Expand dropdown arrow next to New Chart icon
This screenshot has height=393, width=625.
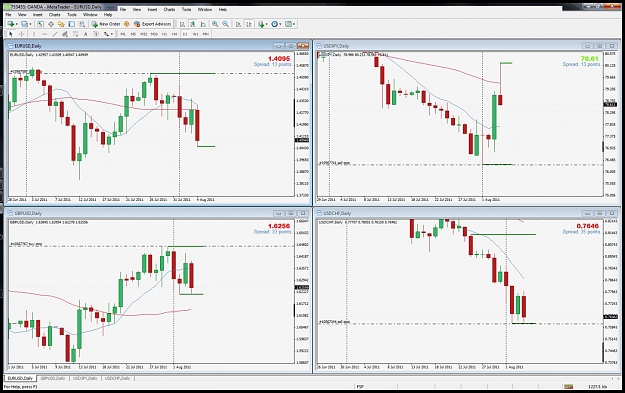pos(17,24)
